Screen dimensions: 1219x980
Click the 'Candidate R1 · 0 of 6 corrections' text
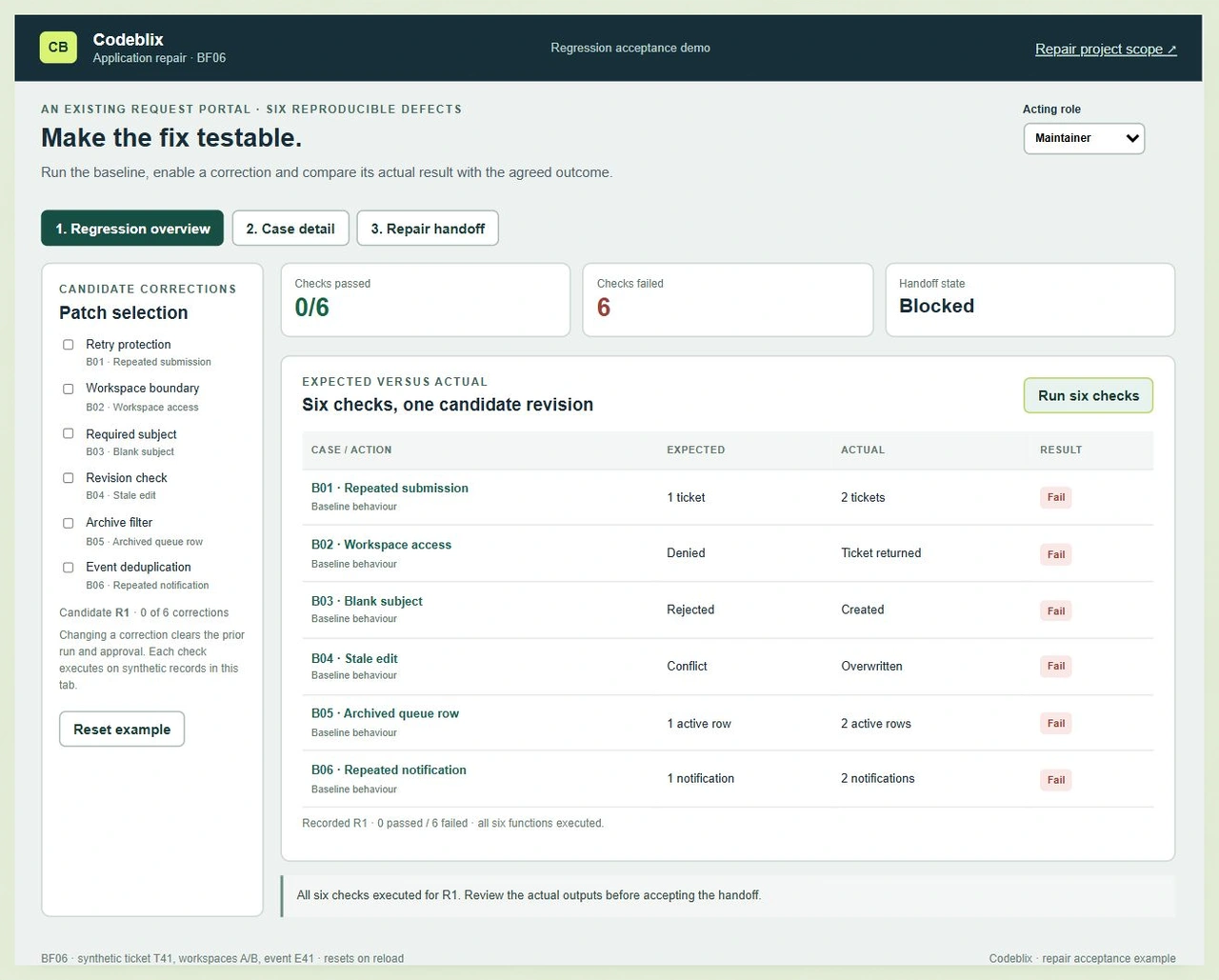144,612
